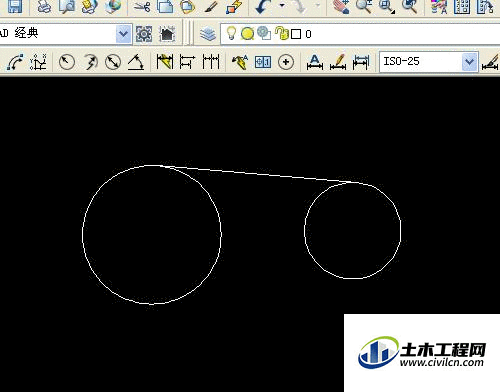Click layer 0 color swatch square
The width and height of the screenshot is (500, 392).
(296, 34)
